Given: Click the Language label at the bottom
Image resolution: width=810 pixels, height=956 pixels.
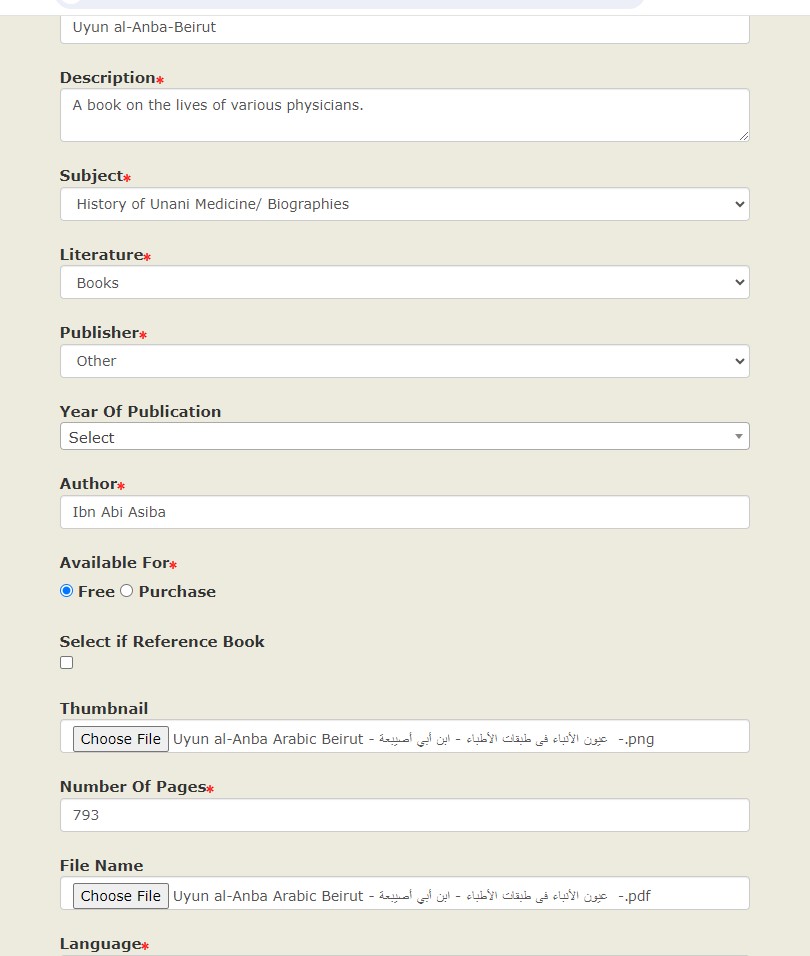Looking at the screenshot, I should point(100,944).
